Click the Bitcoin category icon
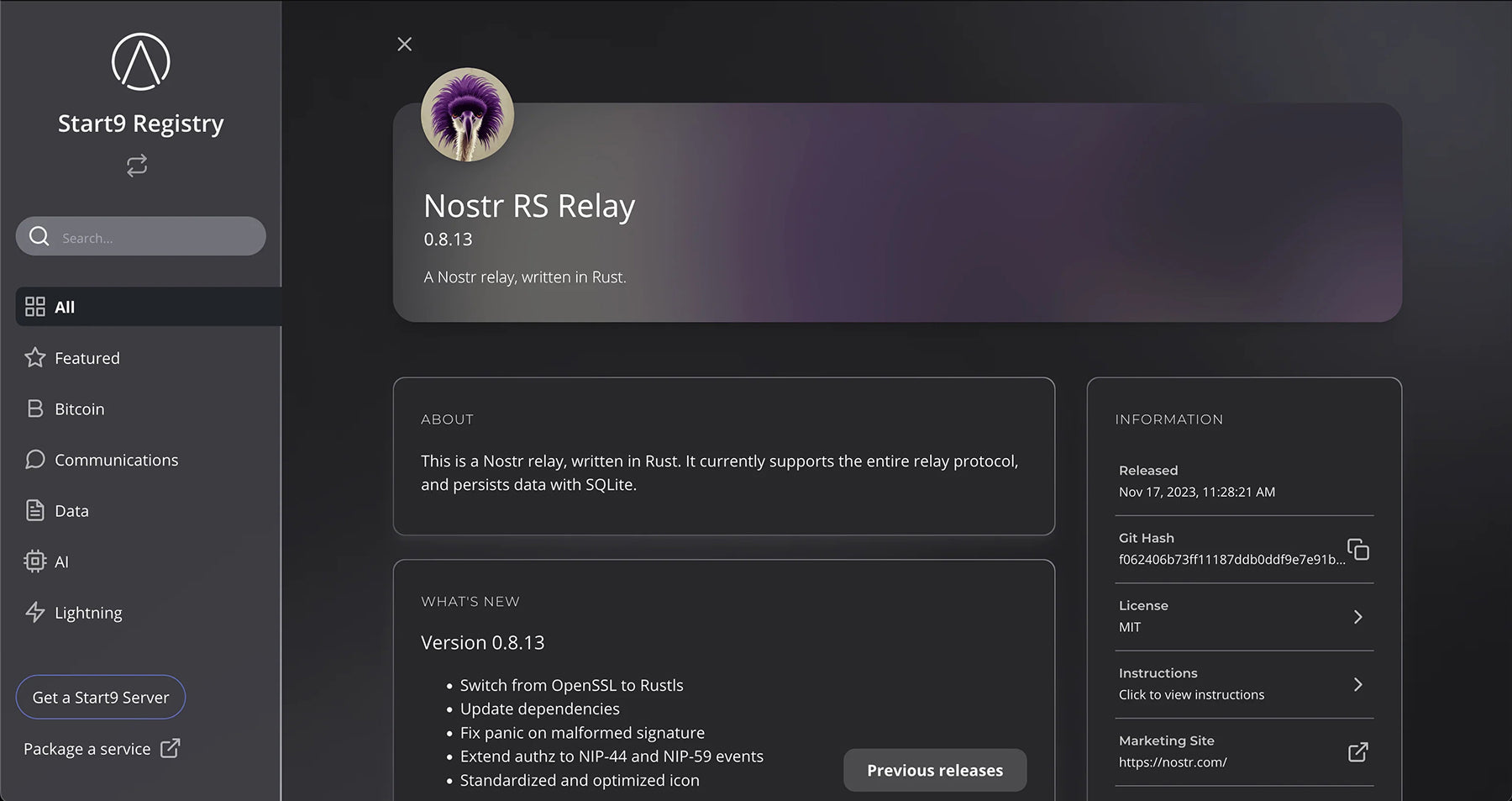 point(35,409)
